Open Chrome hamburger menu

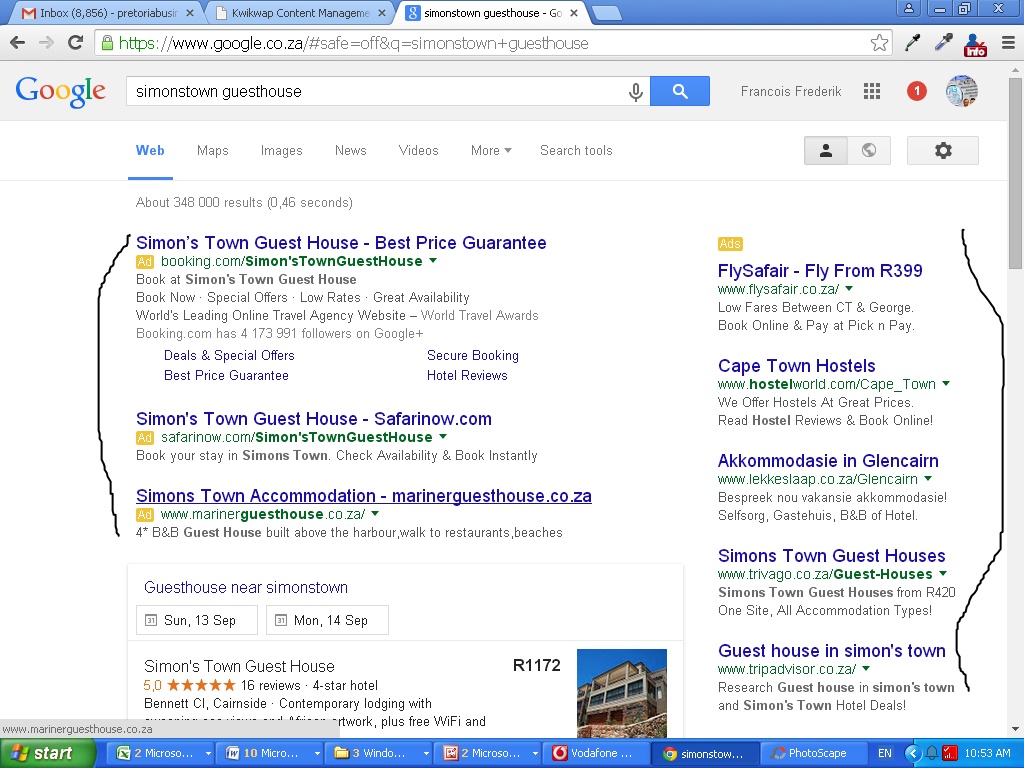[x=1008, y=43]
